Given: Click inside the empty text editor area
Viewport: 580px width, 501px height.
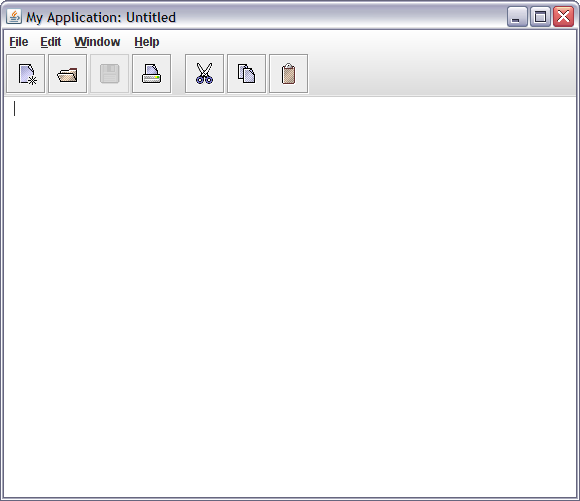Looking at the screenshot, I should [x=290, y=297].
